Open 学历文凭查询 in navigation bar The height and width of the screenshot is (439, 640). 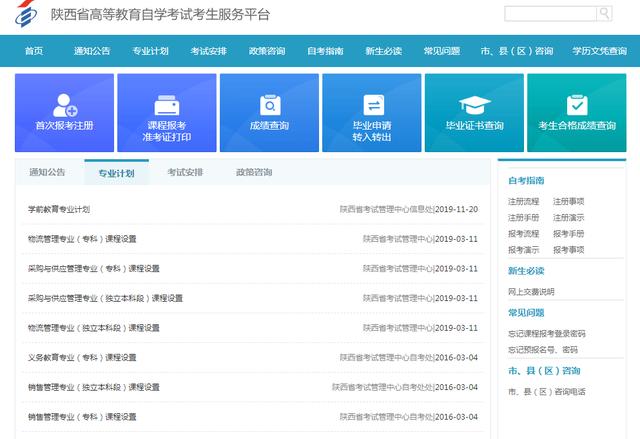pyautogui.click(x=600, y=51)
